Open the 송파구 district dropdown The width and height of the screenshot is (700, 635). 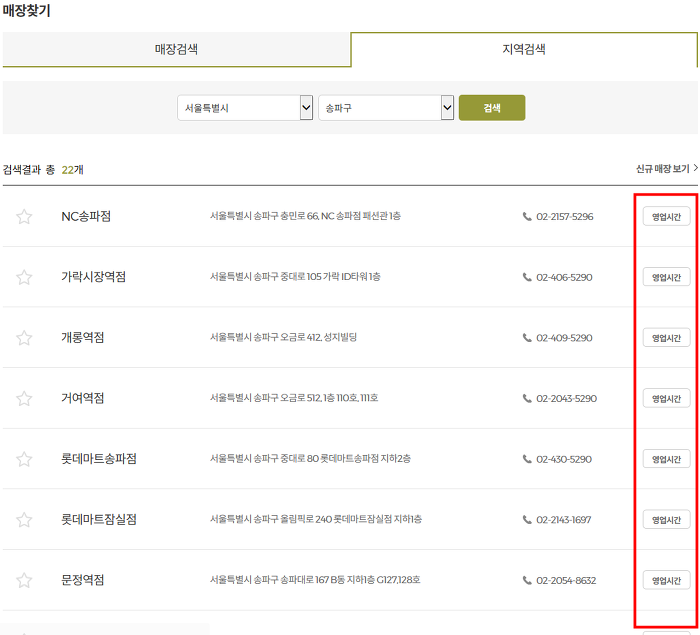[x=386, y=108]
